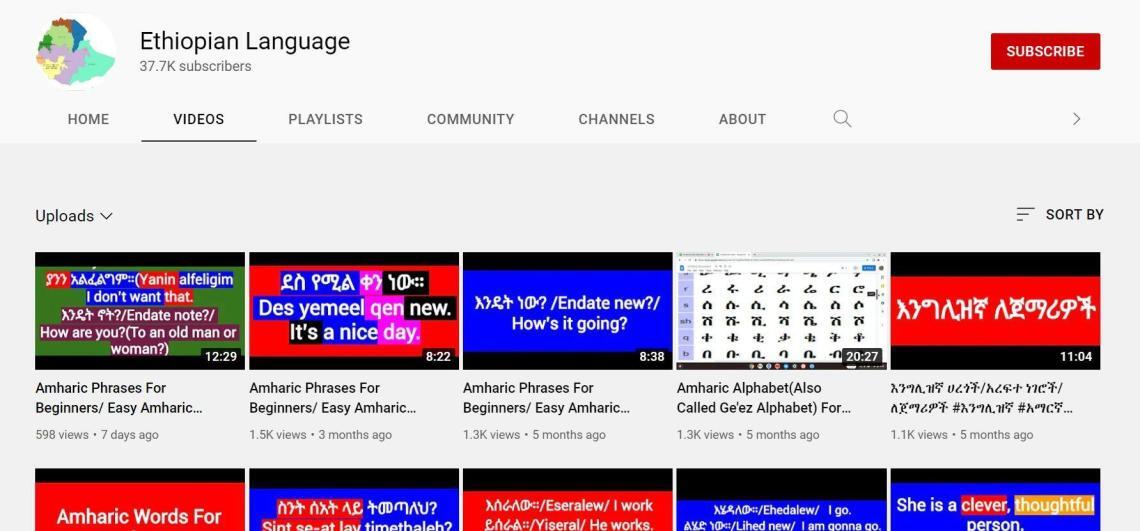The height and width of the screenshot is (531, 1140).
Task: Go to the COMMUNITY tab
Action: [x=470, y=119]
